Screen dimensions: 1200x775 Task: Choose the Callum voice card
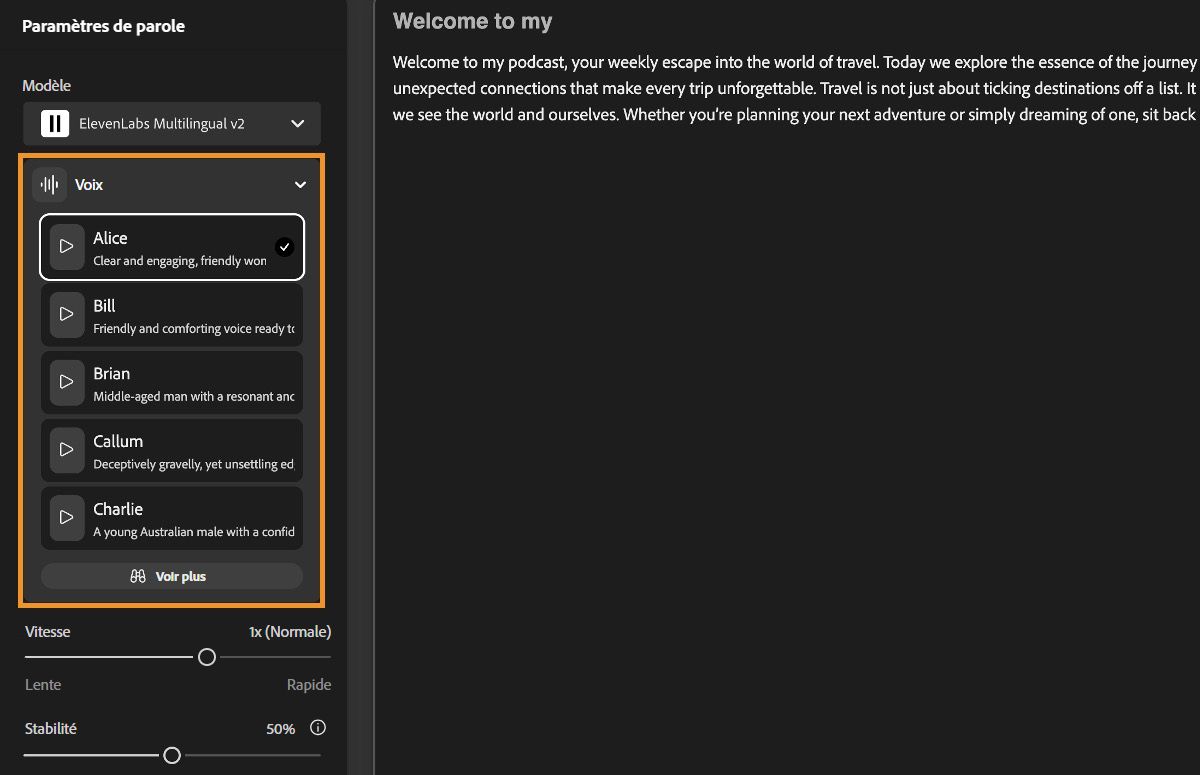pos(190,450)
